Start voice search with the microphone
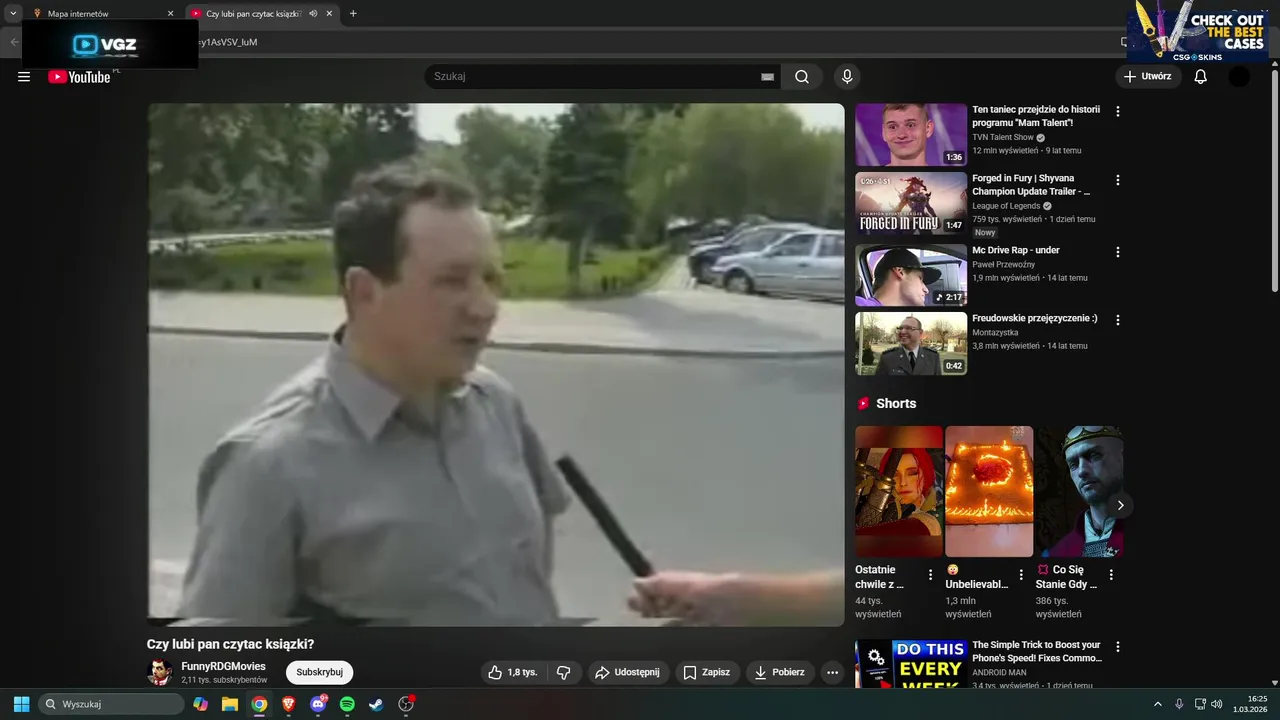The width and height of the screenshot is (1280, 720). pyautogui.click(x=847, y=77)
